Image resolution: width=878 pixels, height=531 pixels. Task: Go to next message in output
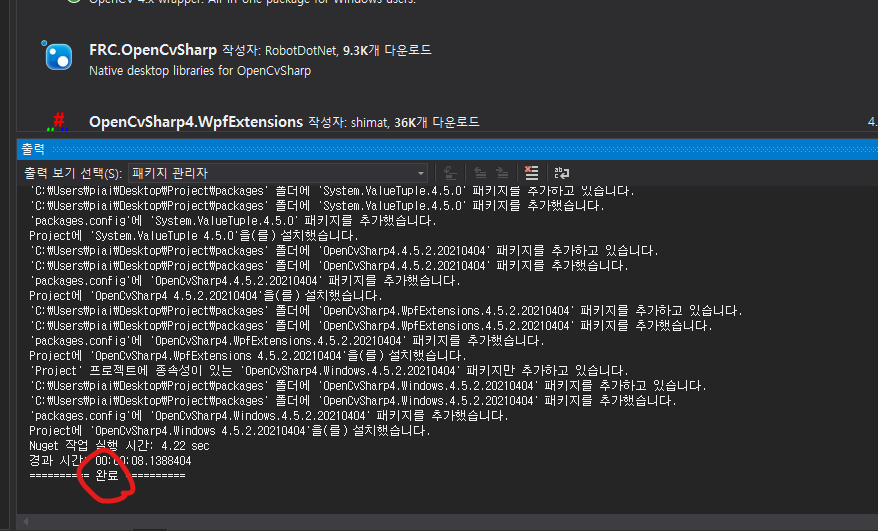coord(502,173)
